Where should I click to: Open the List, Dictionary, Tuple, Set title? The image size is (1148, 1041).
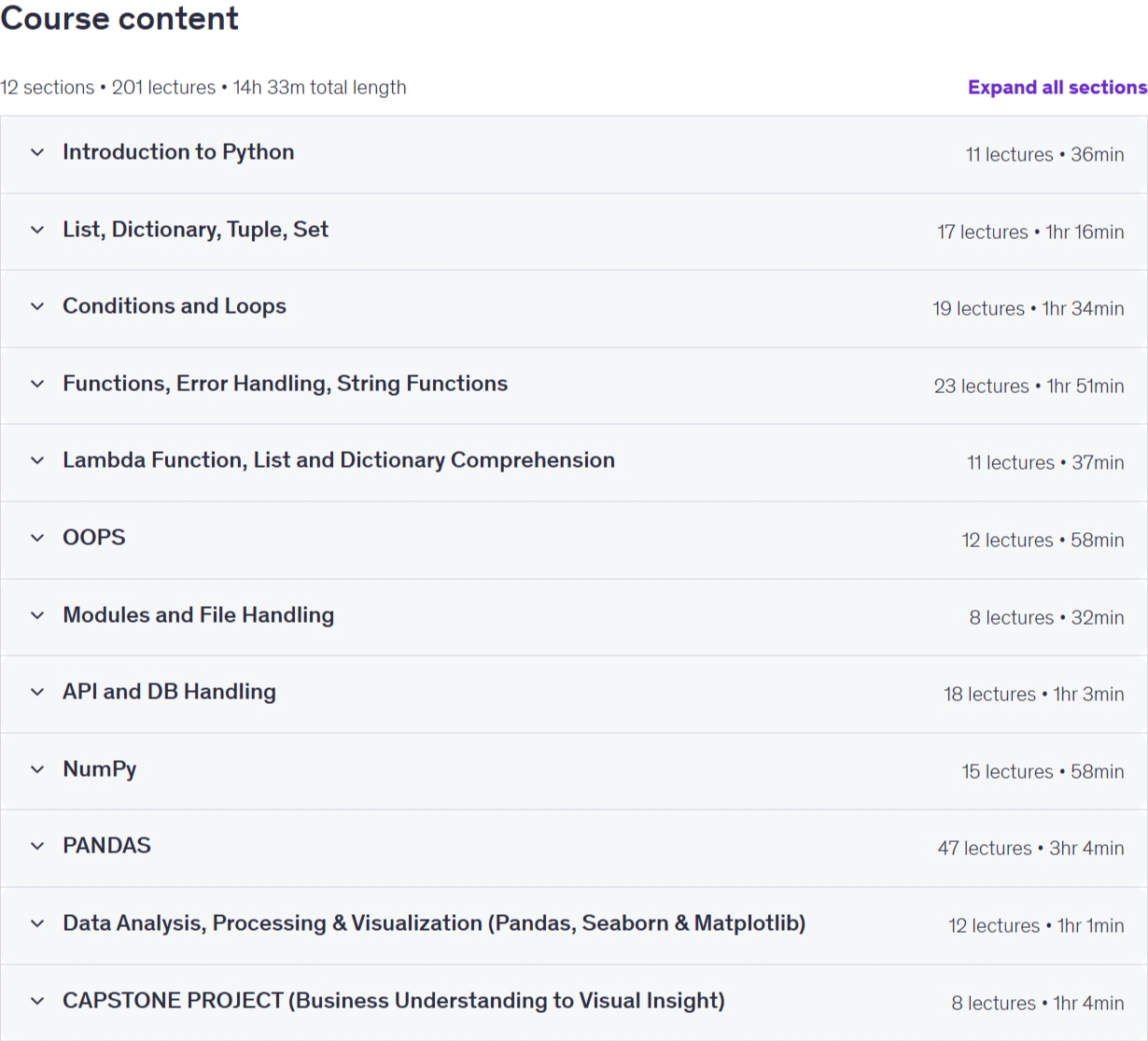tap(195, 230)
